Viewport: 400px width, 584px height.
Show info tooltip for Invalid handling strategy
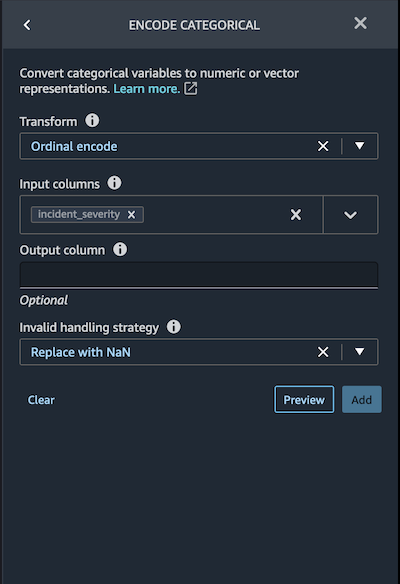(174, 327)
